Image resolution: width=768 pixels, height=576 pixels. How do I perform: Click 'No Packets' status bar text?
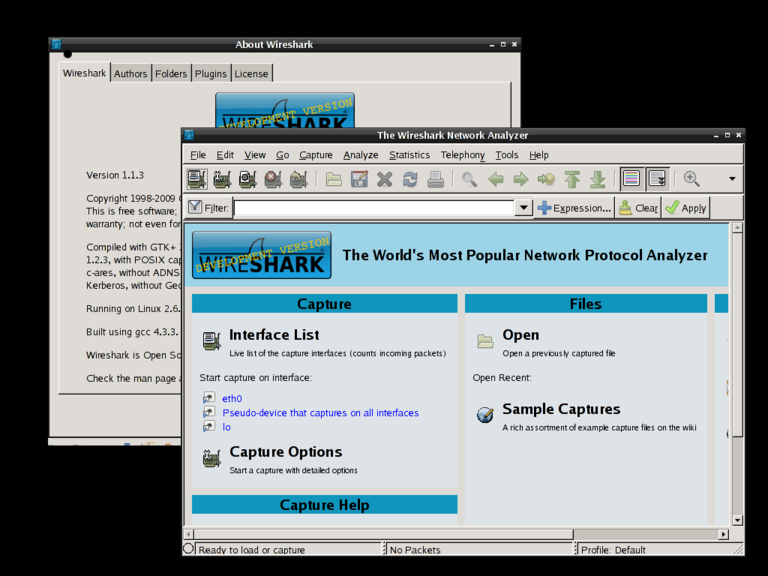click(x=415, y=550)
